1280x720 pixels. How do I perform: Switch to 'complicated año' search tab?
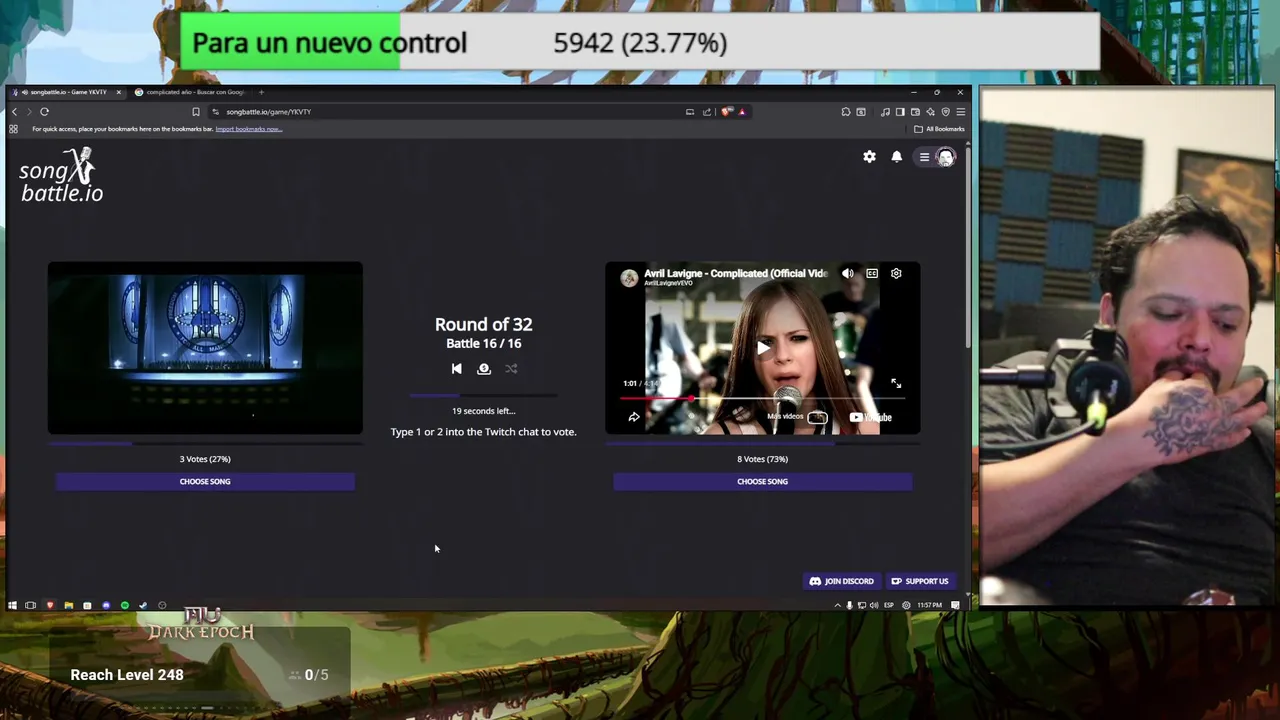(190, 92)
